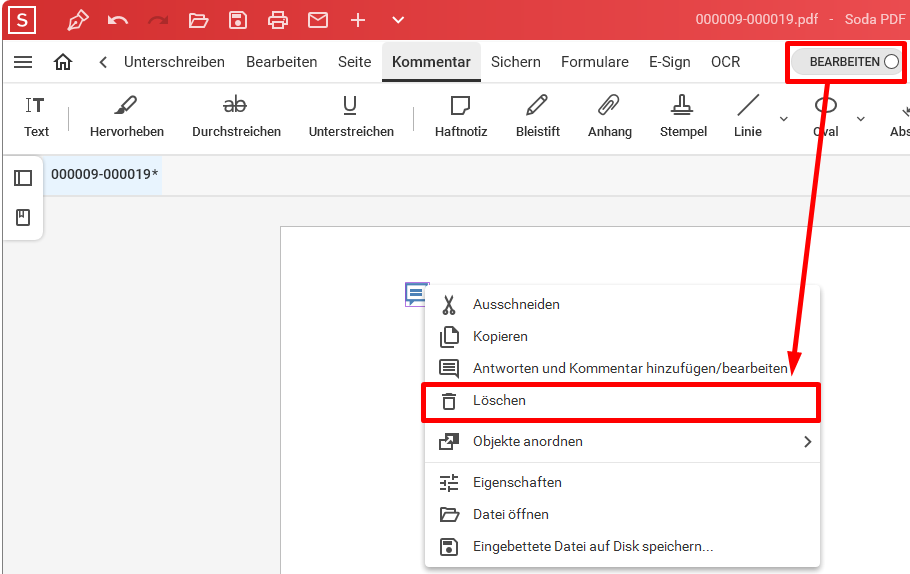This screenshot has height=574, width=910.
Task: Send the PDF by email icon
Action: click(318, 20)
